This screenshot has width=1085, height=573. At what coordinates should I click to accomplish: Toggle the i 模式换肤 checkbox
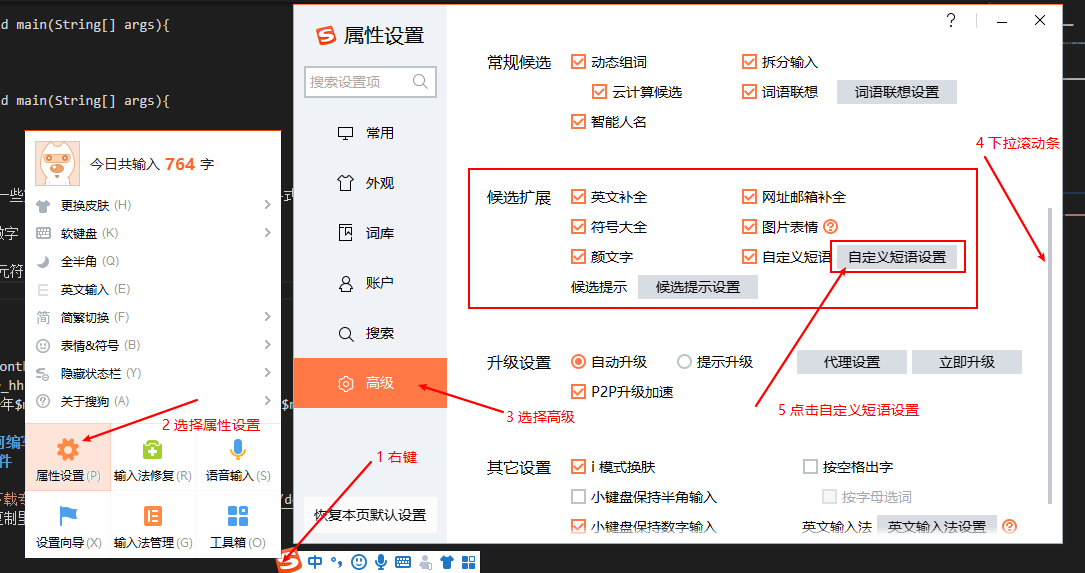[x=578, y=466]
